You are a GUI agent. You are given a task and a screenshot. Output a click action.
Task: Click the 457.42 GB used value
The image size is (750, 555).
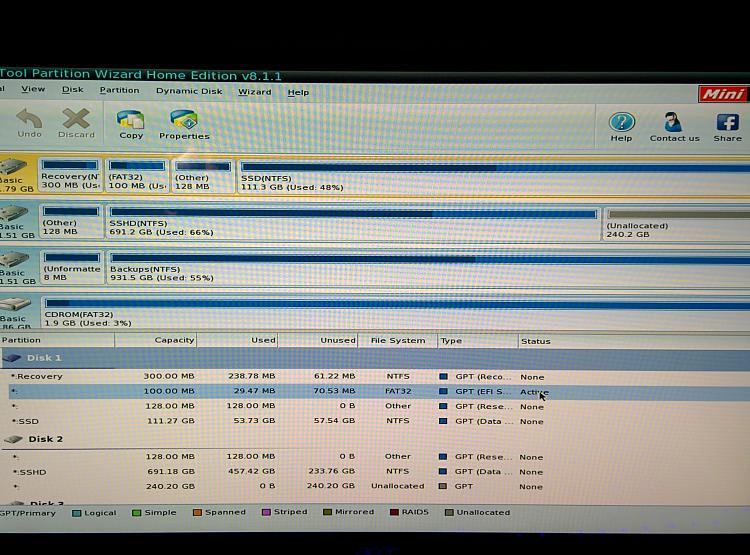(x=251, y=471)
